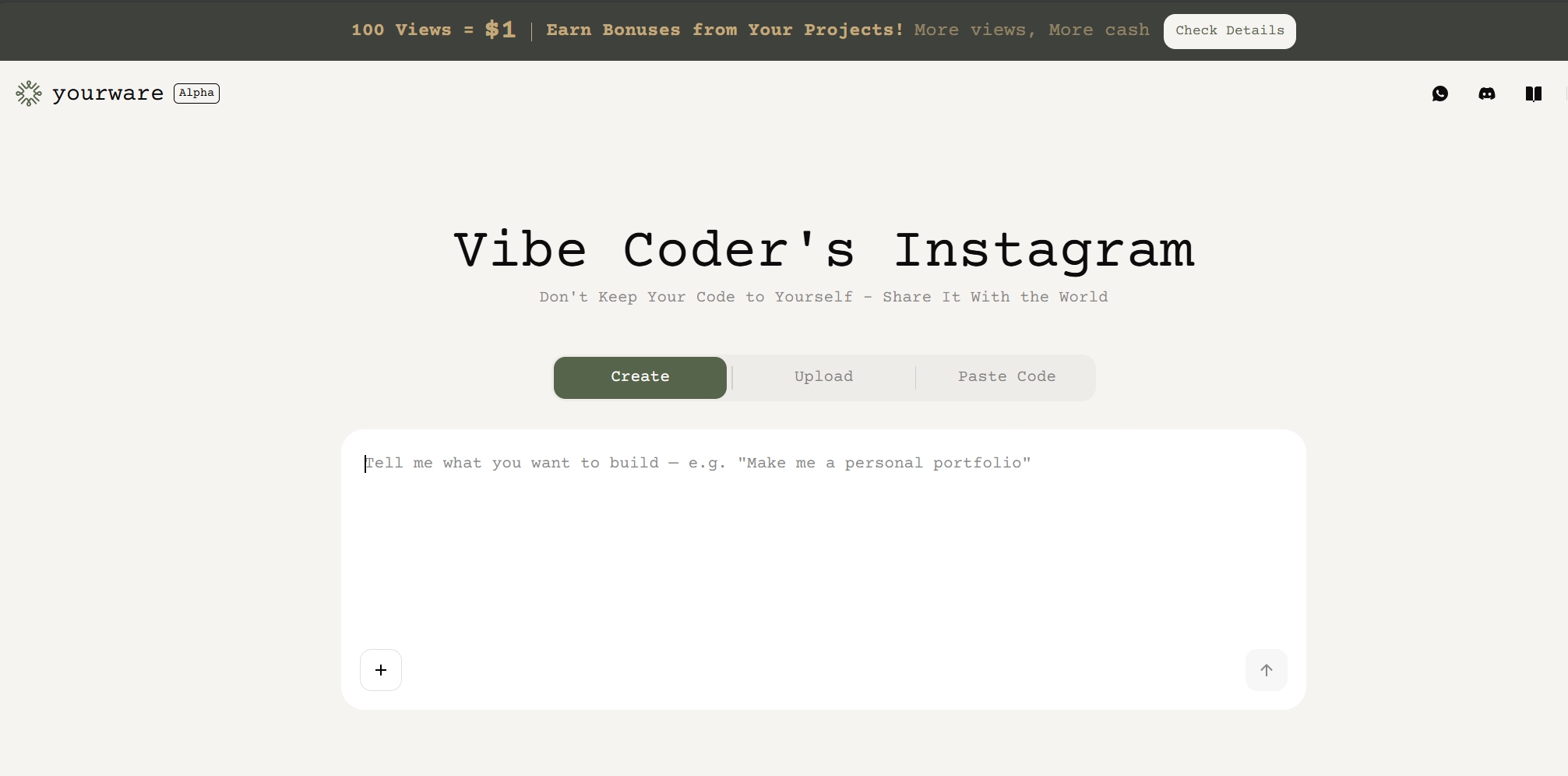Screen dimensions: 1568x776
Task: Switch to the Upload tab
Action: (x=823, y=377)
